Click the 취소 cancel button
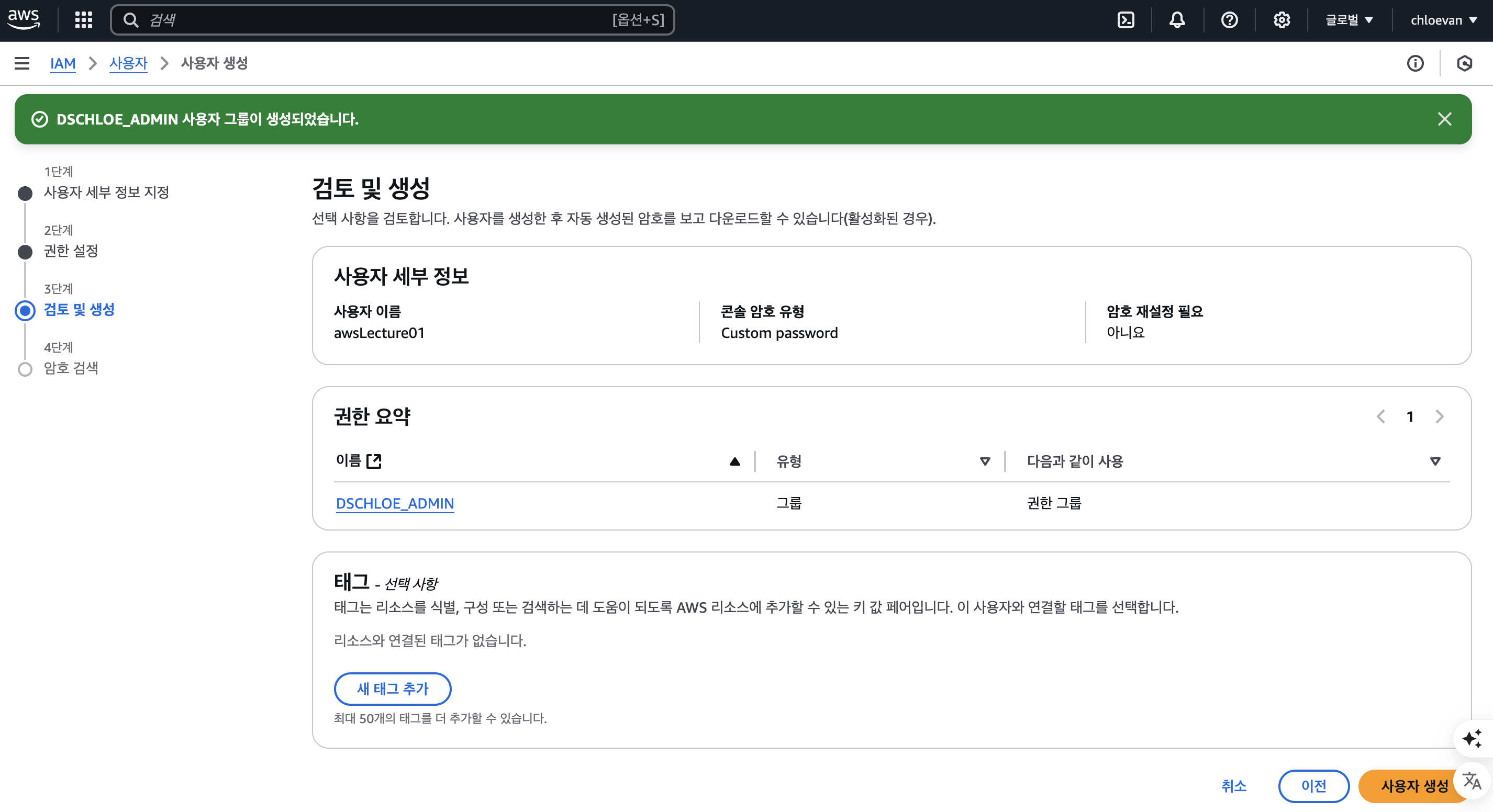Image resolution: width=1493 pixels, height=812 pixels. tap(1234, 786)
